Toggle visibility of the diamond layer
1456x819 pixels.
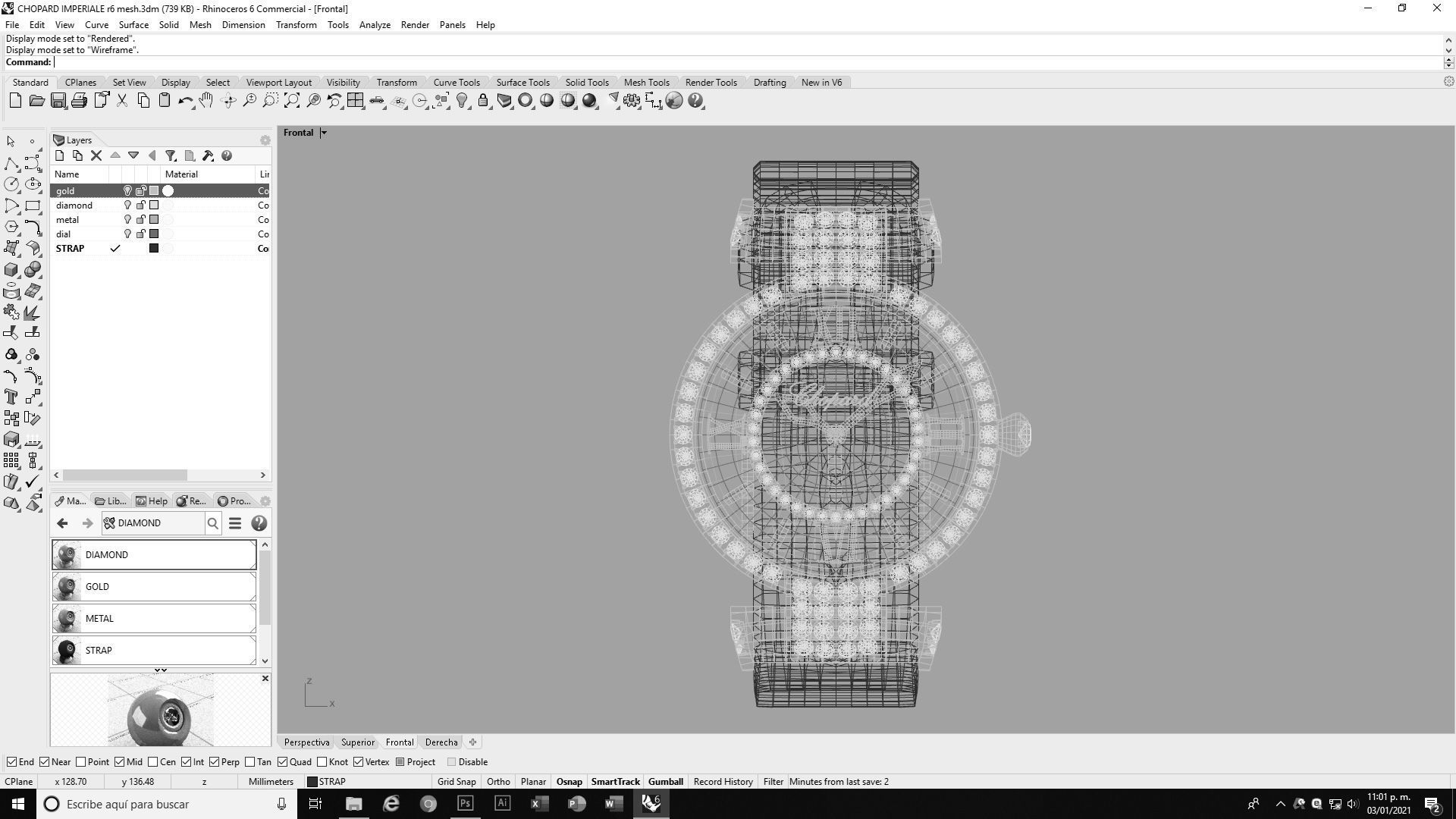pos(127,206)
